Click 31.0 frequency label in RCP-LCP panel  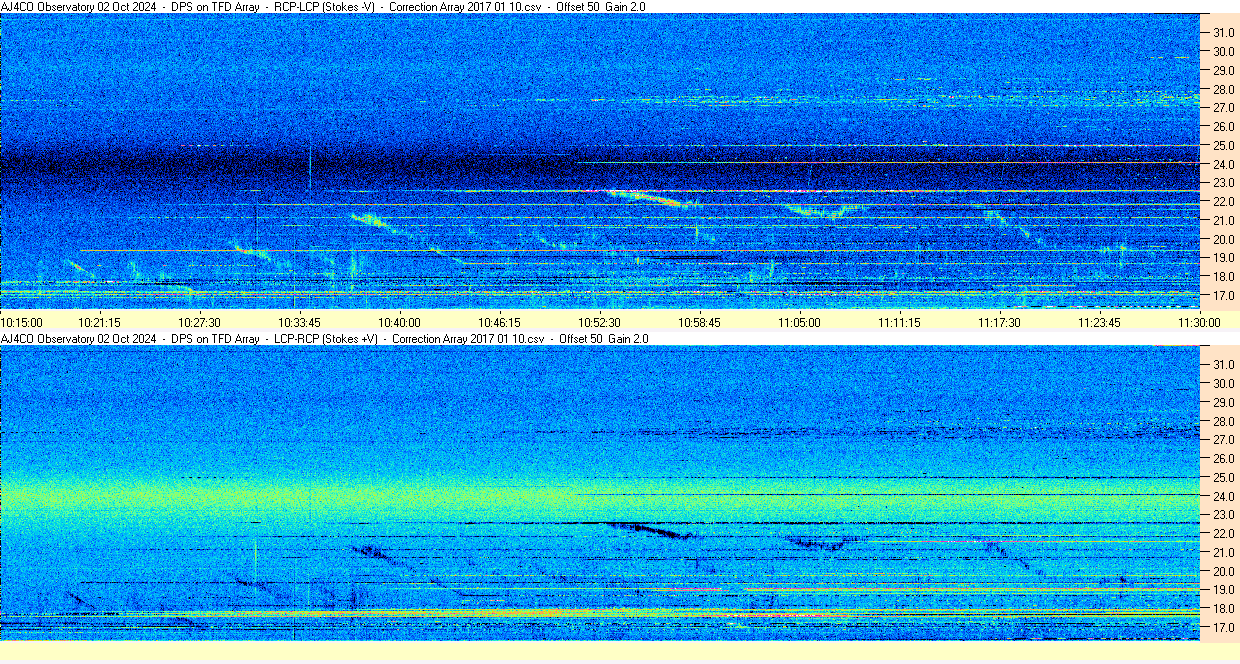[x=1224, y=32]
